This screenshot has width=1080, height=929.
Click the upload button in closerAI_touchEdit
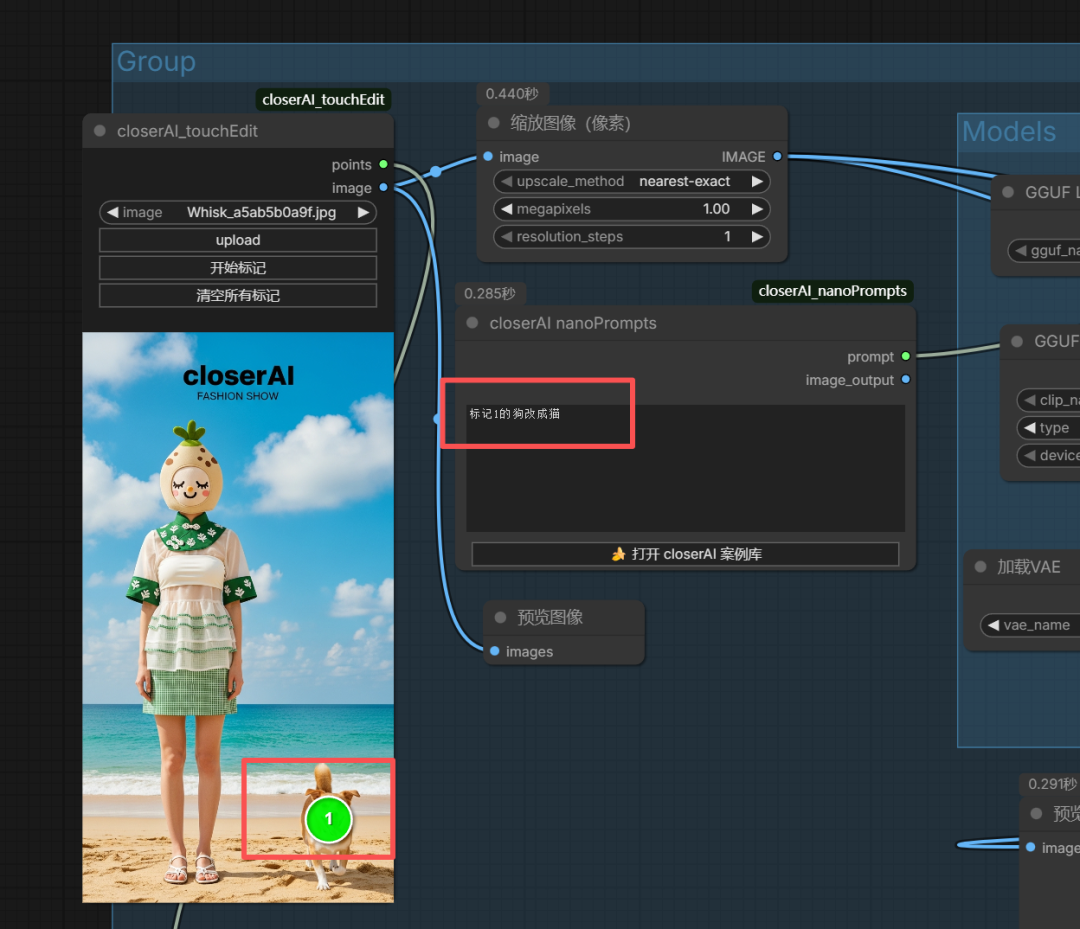[x=238, y=240]
